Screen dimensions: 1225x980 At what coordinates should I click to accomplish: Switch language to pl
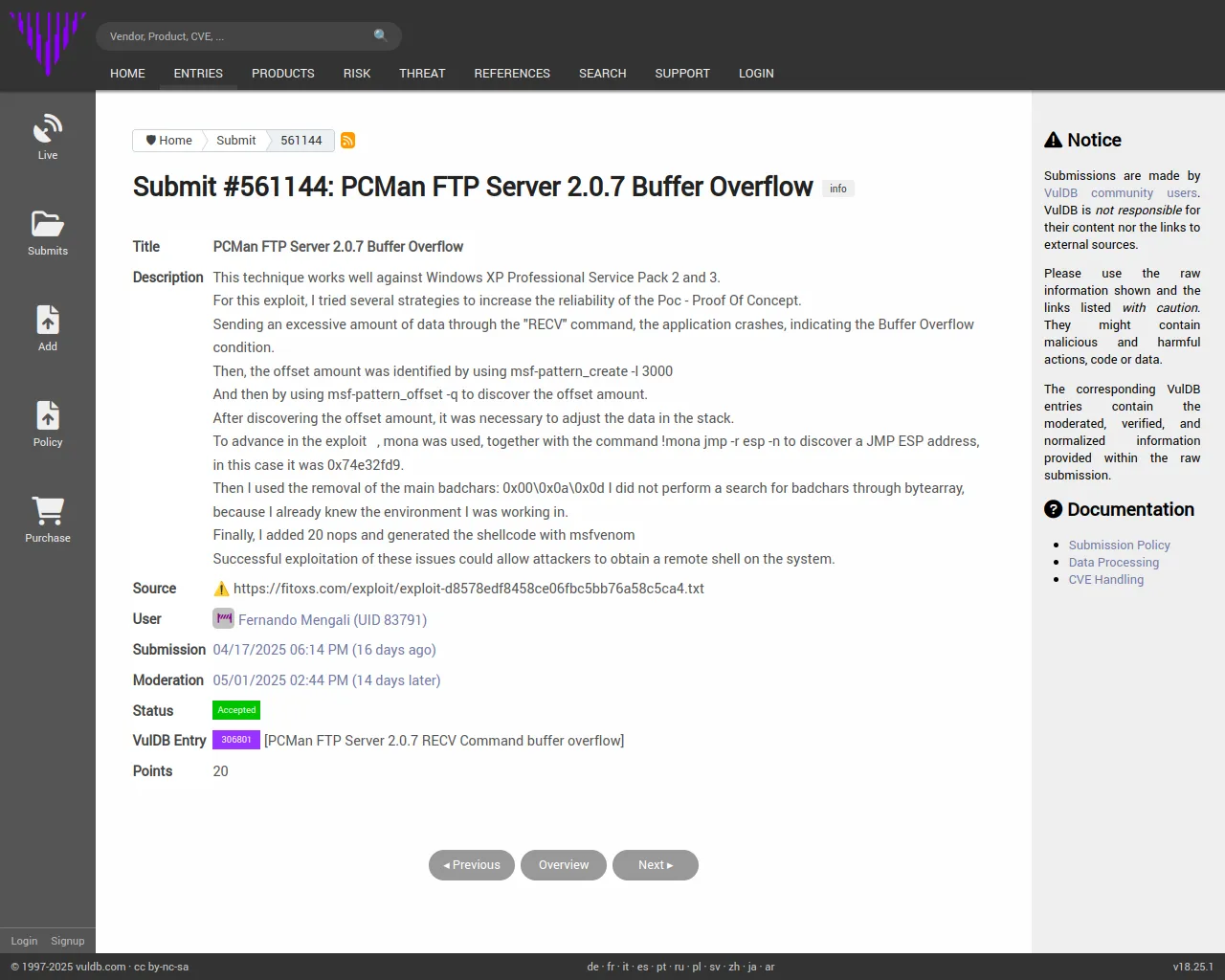tap(697, 967)
